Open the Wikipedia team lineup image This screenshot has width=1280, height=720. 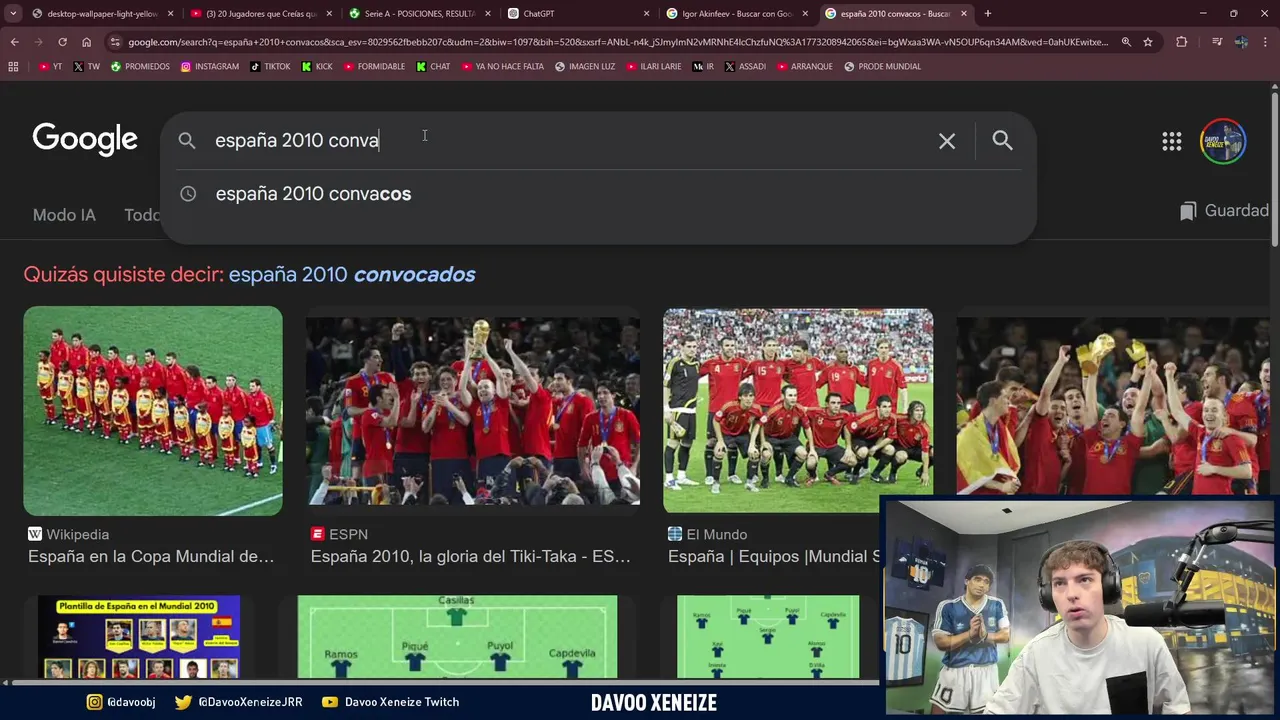pyautogui.click(x=153, y=411)
